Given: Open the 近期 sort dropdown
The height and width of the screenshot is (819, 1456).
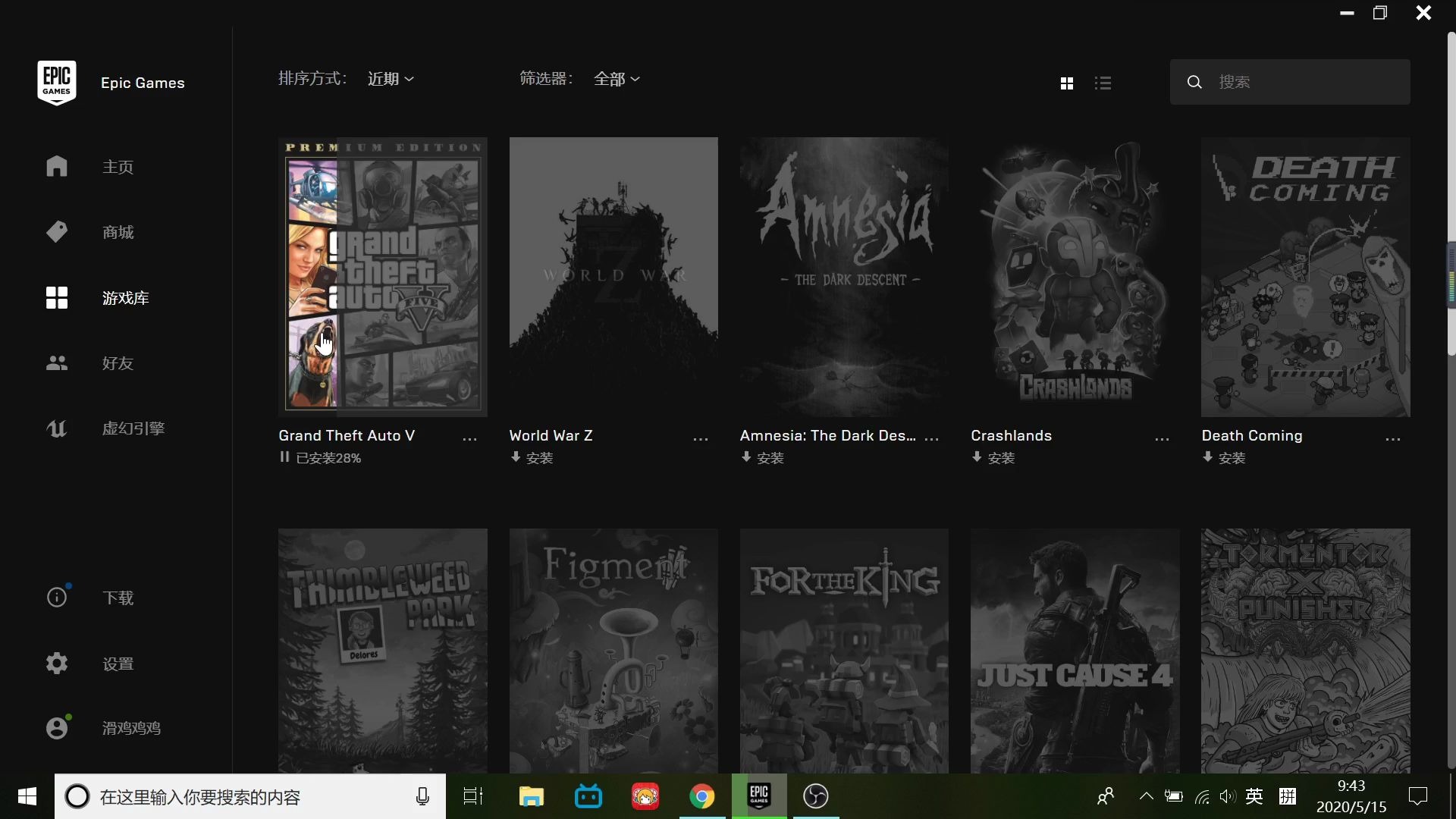Looking at the screenshot, I should click(390, 78).
